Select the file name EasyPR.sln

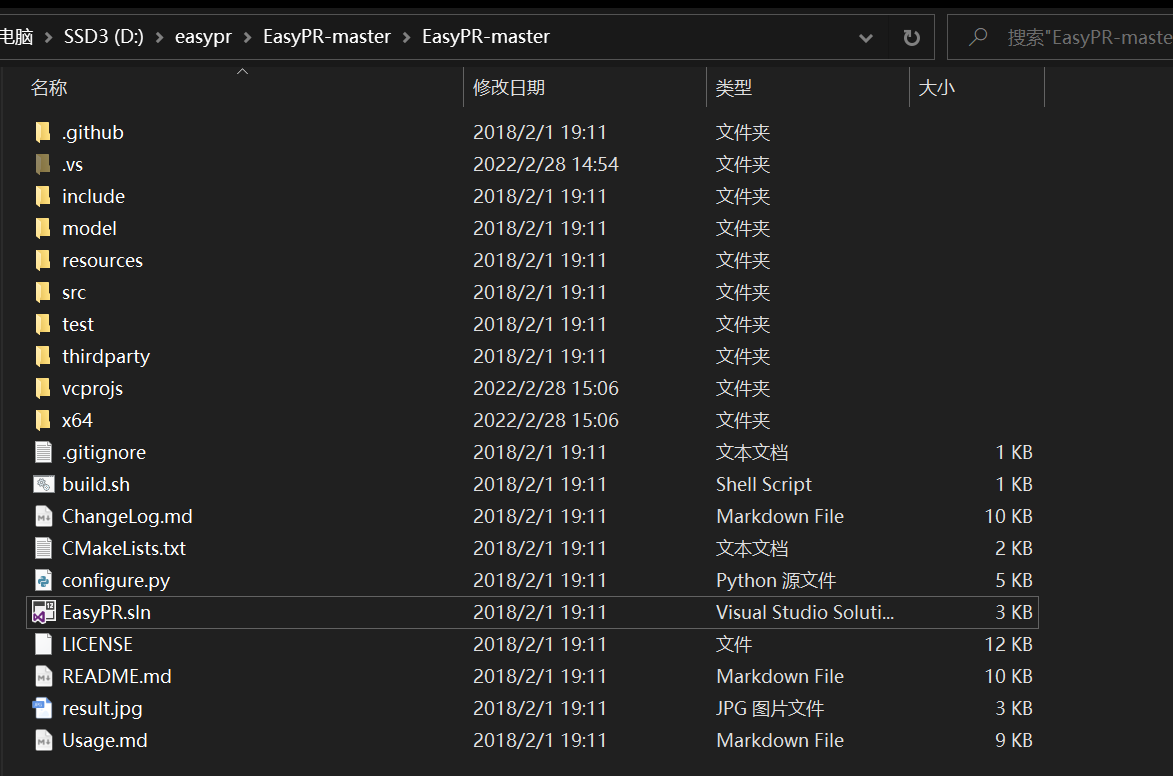pyautogui.click(x=106, y=612)
